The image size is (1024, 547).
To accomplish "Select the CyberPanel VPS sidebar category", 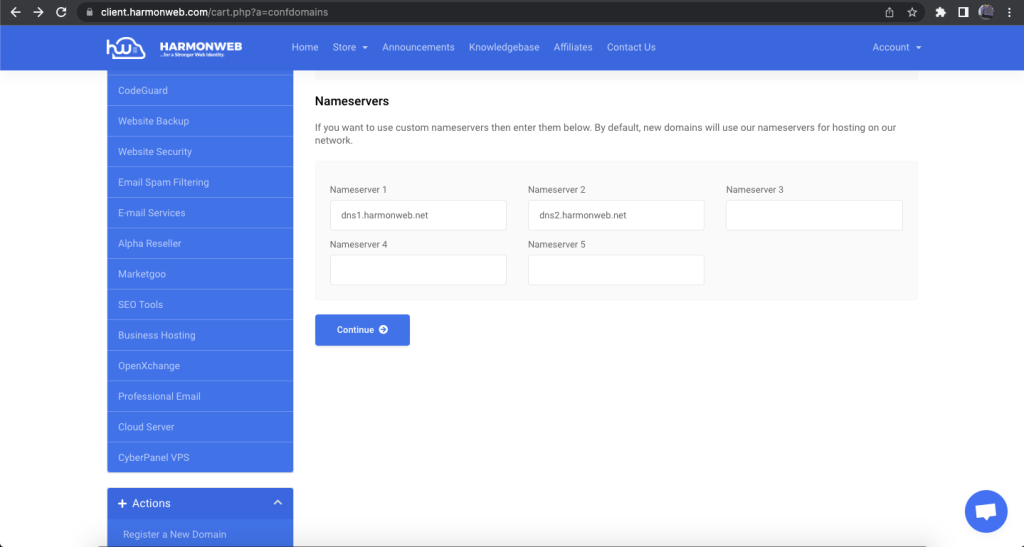I will tap(152, 457).
